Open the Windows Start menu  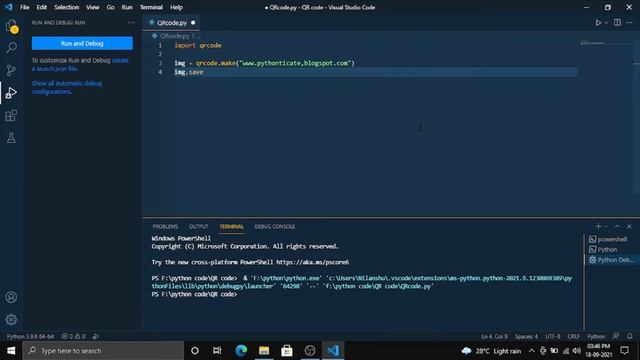[11, 351]
